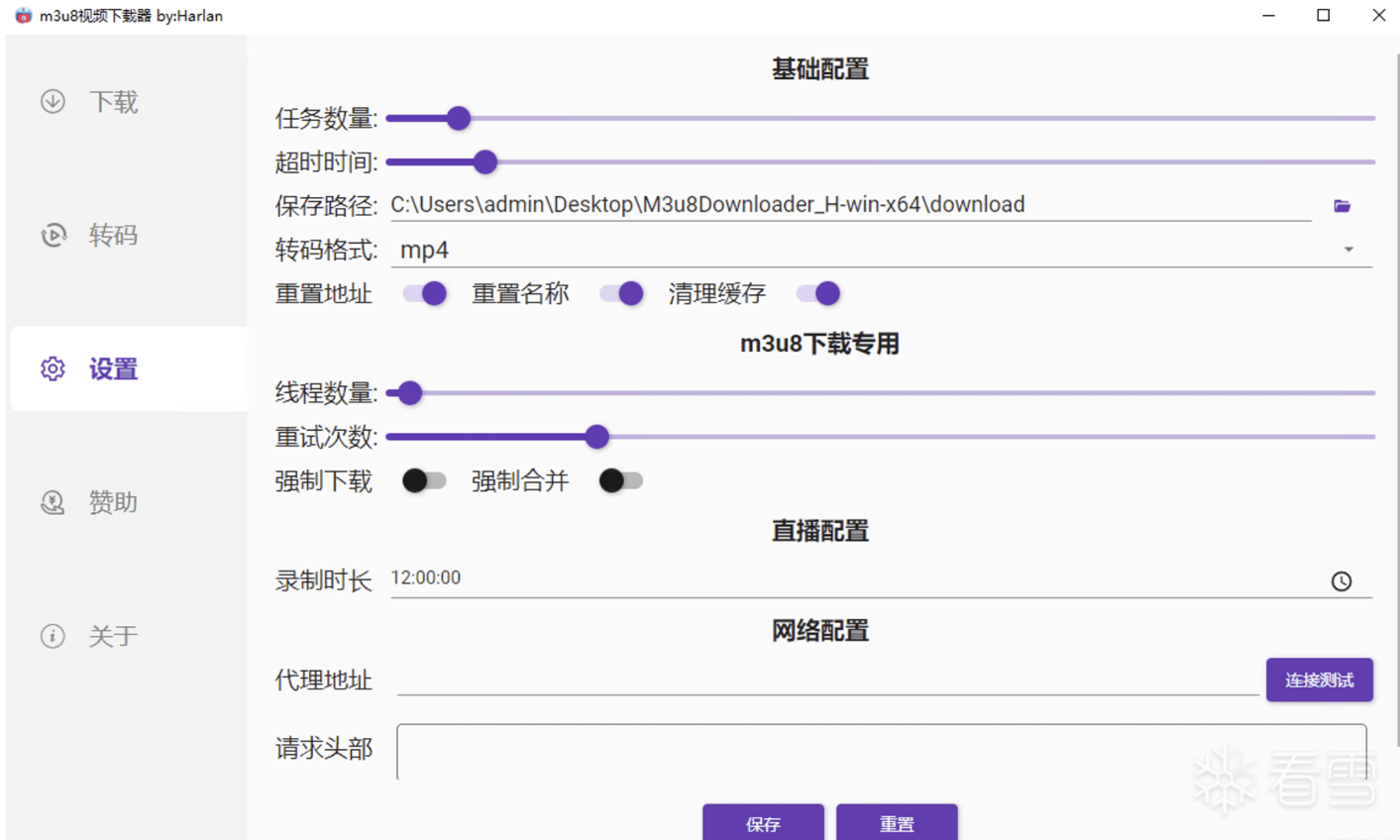Go to the 赞助 tab
This screenshot has height=840, width=1400.
click(129, 502)
